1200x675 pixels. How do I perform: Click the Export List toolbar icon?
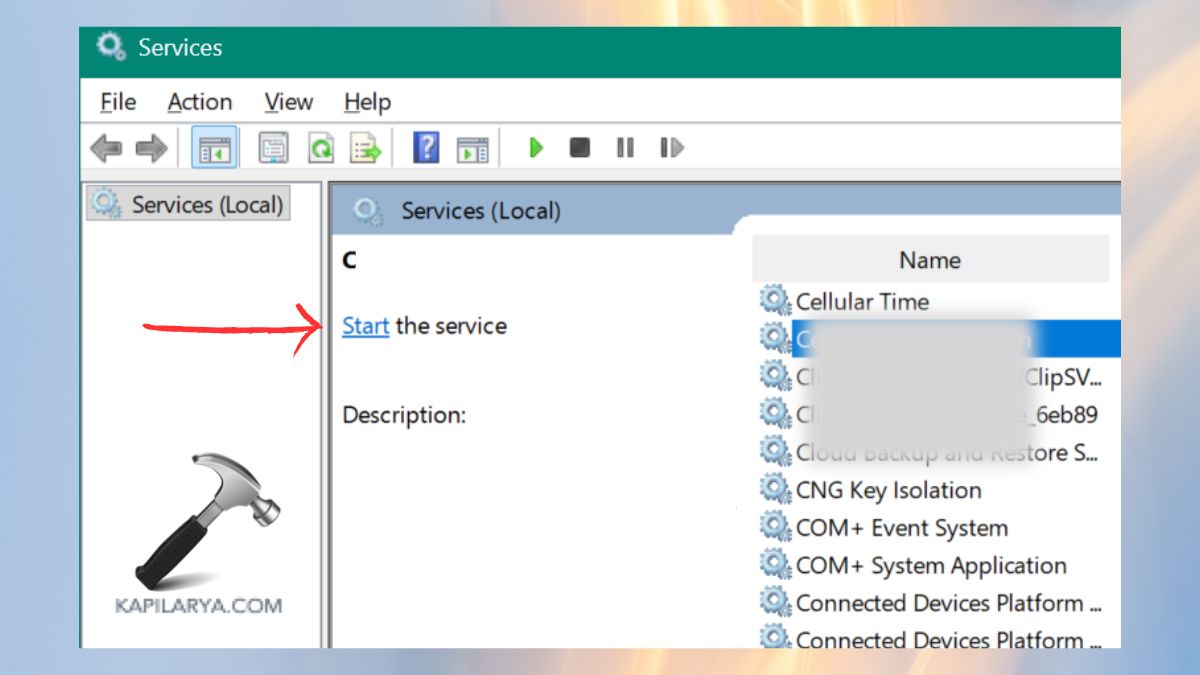366,149
